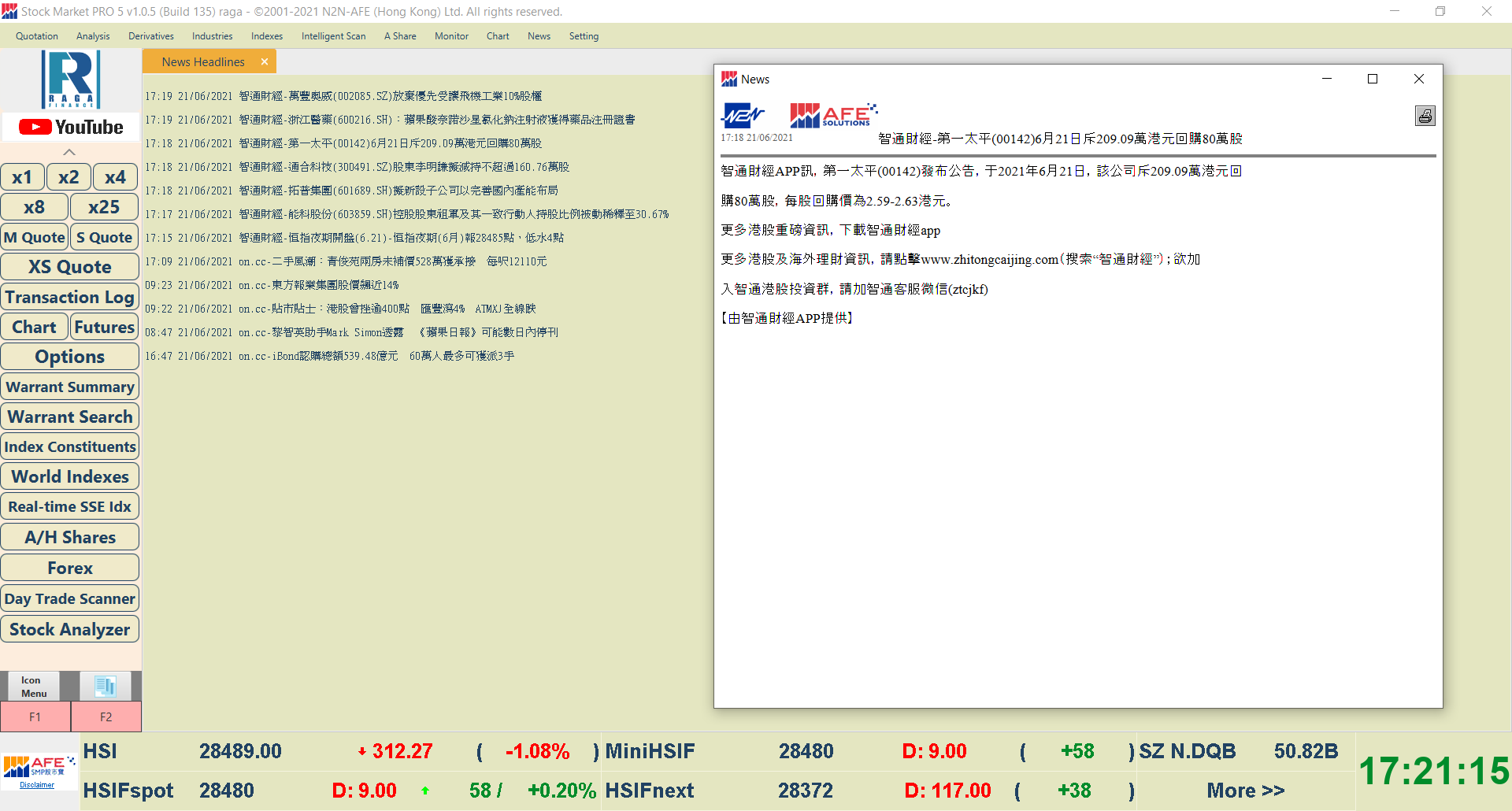
Task: Click the document layout icon beside Icon Menu
Action: (x=106, y=686)
